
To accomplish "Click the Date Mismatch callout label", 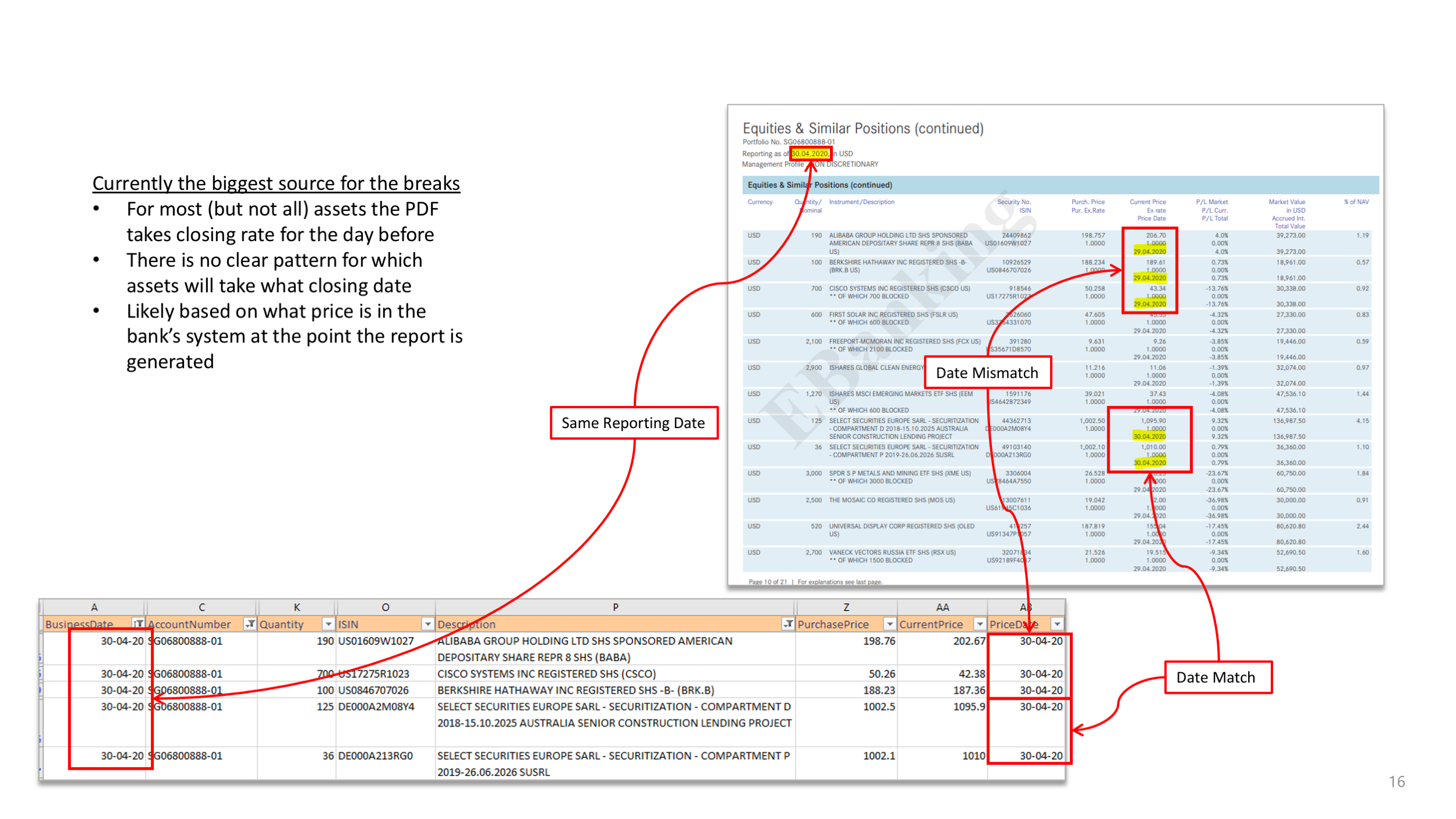I will (x=987, y=373).
